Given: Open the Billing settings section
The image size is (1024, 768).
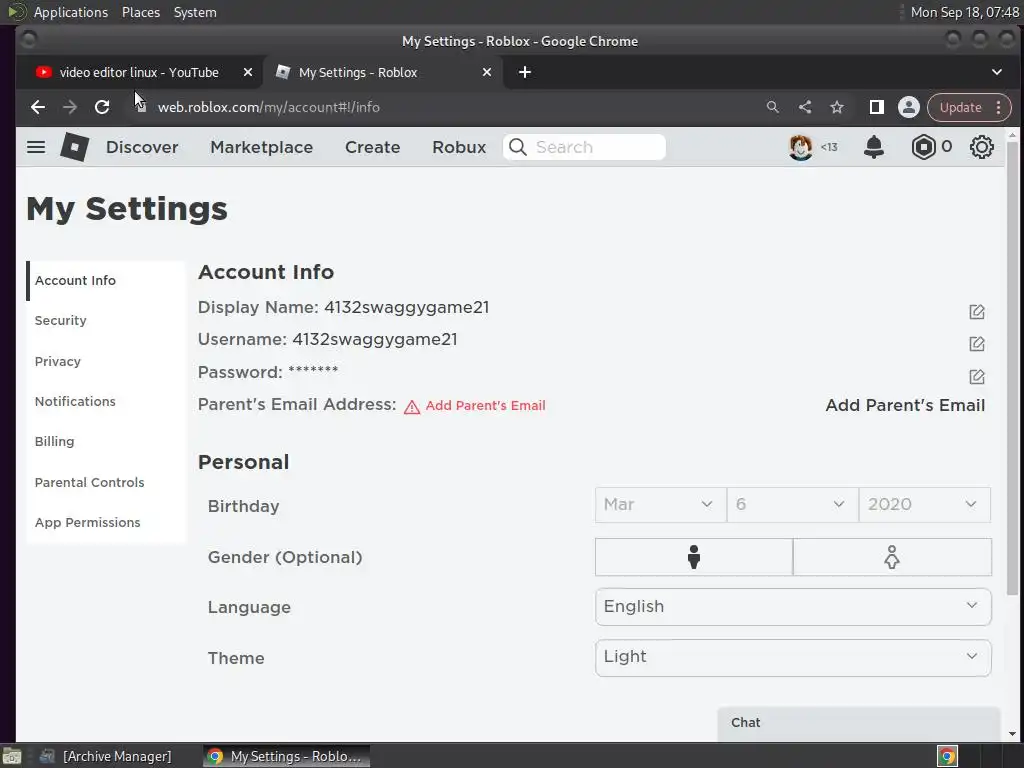Looking at the screenshot, I should [x=106, y=441].
